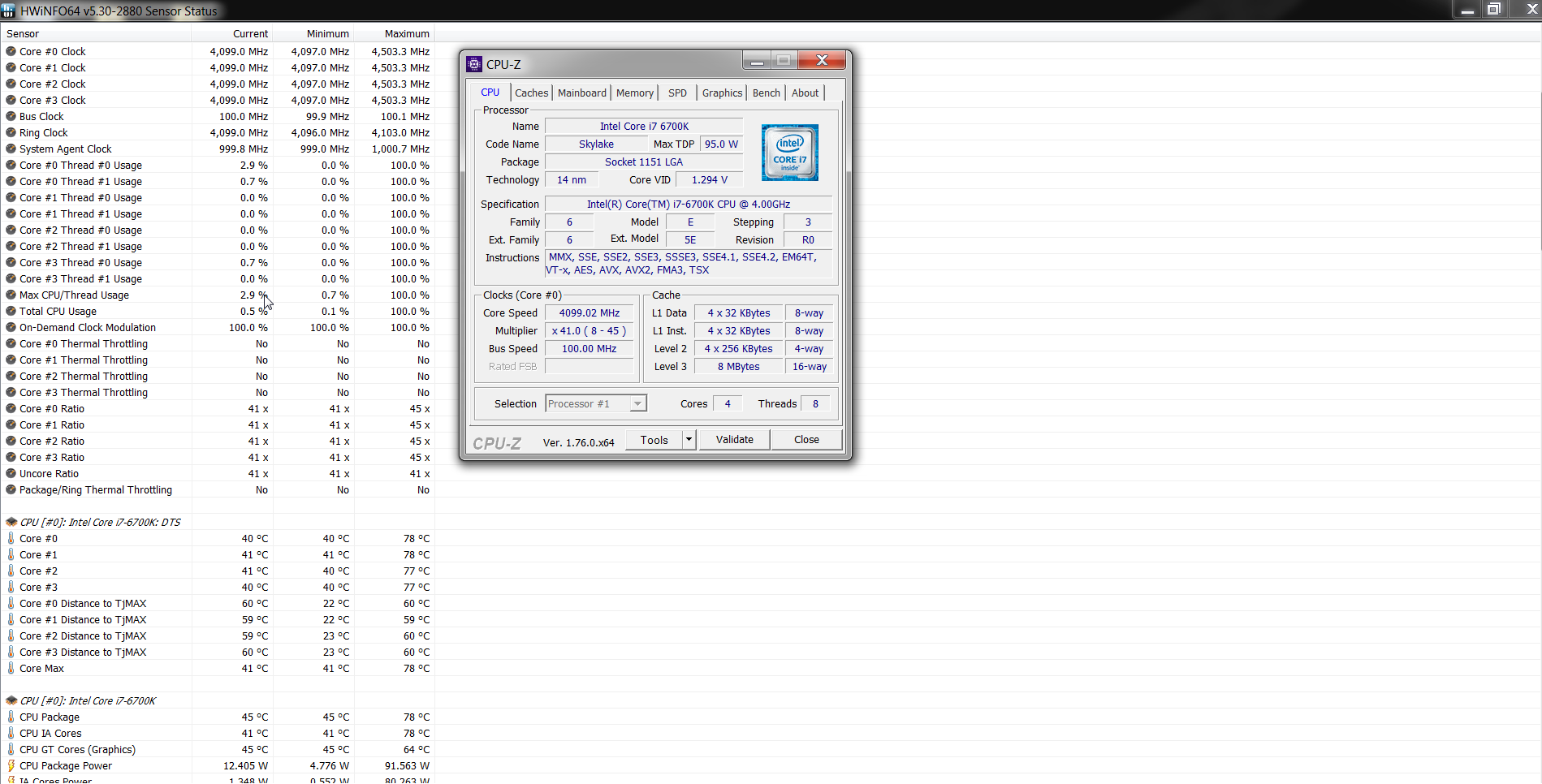Open the Caches tab in CPU-Z
The width and height of the screenshot is (1542, 784).
tap(531, 93)
